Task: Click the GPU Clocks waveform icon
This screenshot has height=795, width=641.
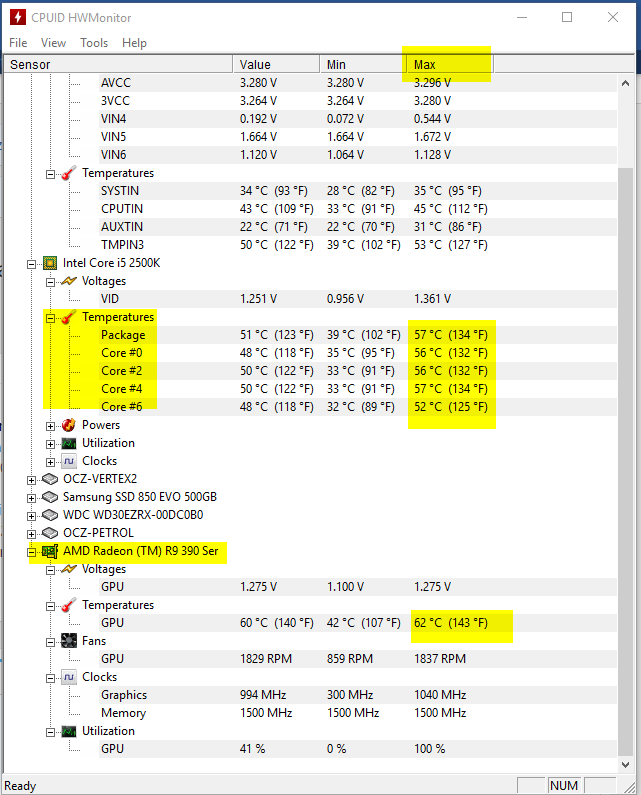Action: 68,677
